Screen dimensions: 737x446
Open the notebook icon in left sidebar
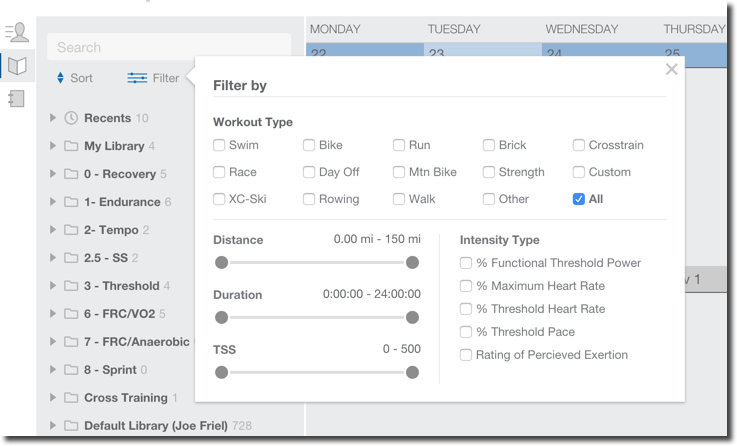click(x=16, y=99)
